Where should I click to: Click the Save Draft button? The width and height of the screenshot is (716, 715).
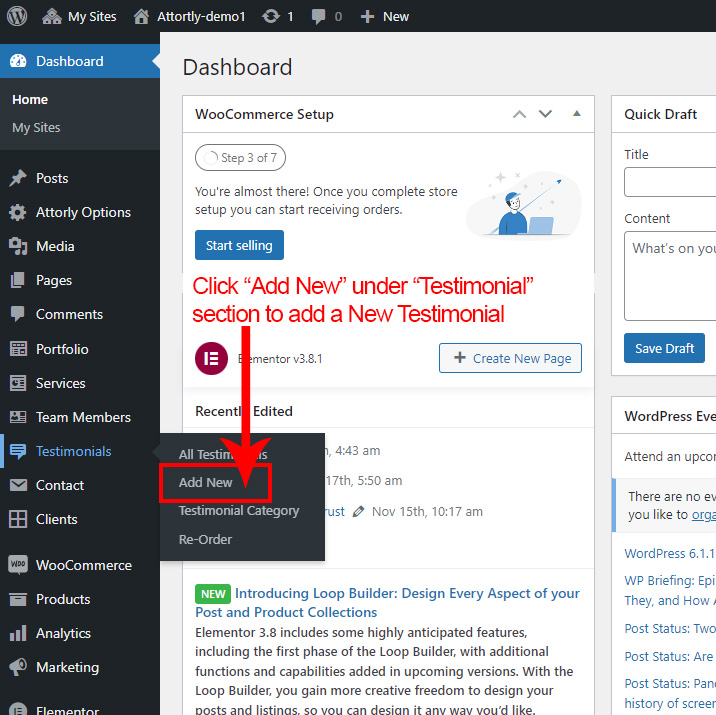coord(664,348)
